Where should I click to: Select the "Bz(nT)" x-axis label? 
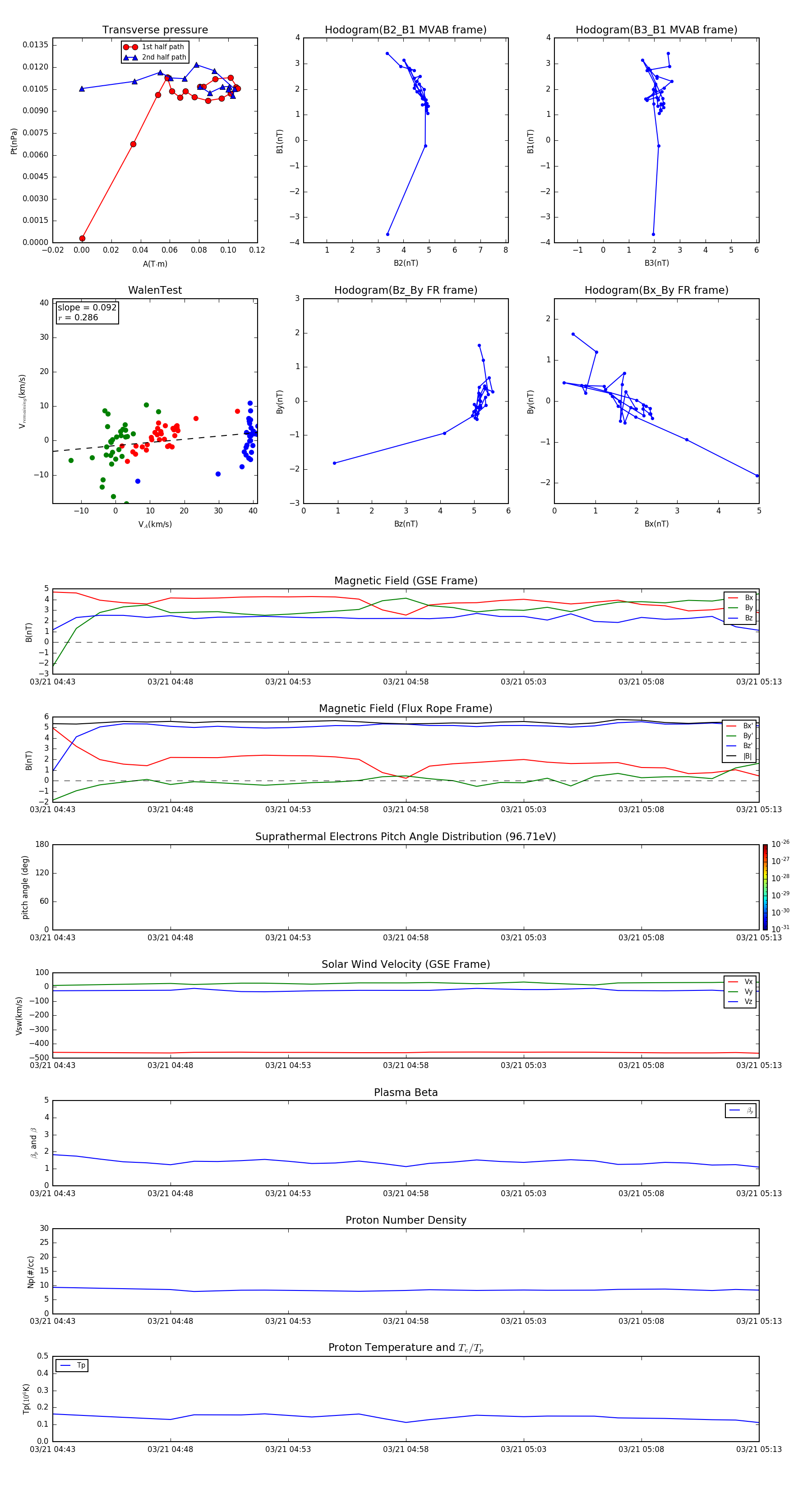406,524
